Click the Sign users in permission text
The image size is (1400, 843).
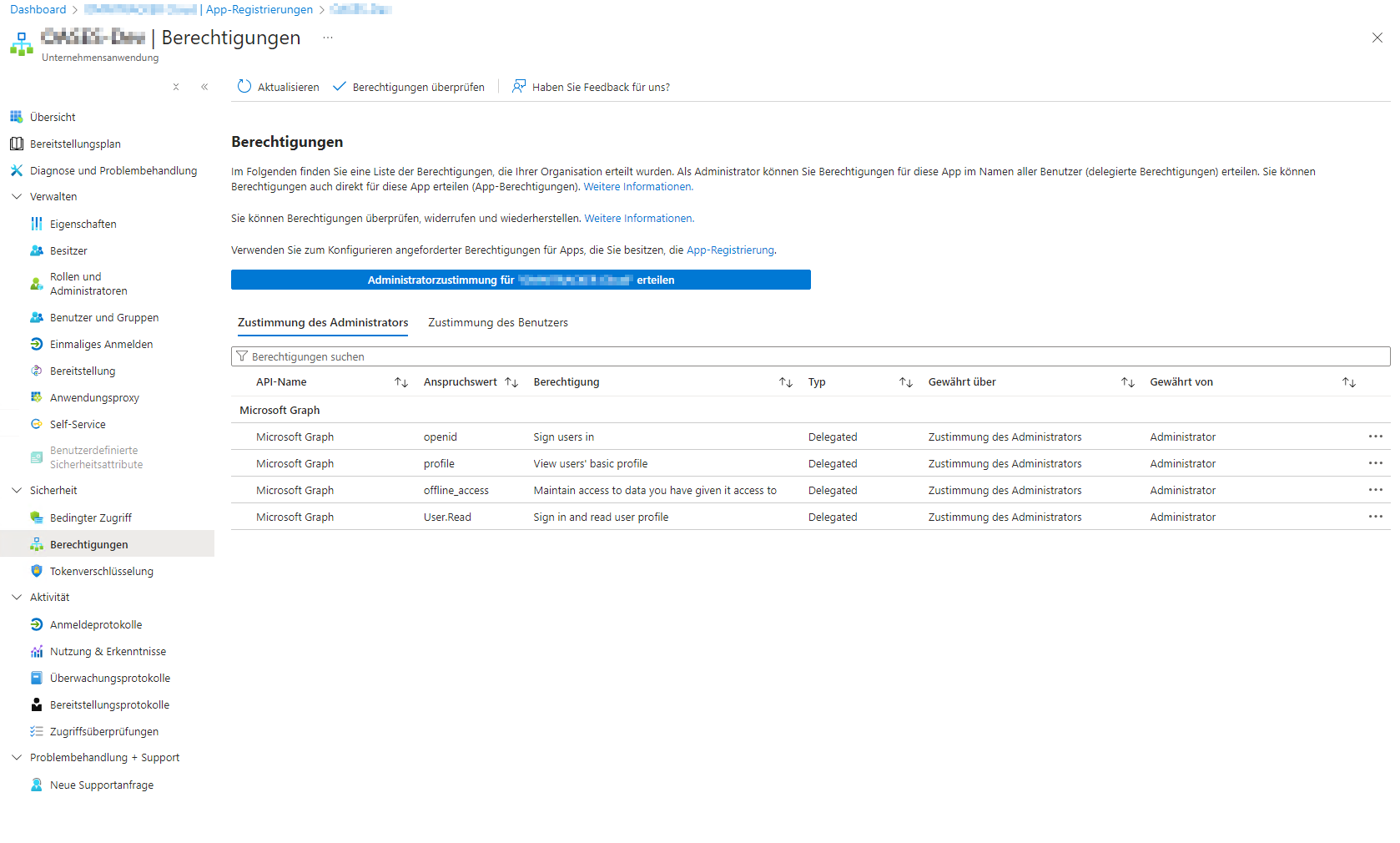564,437
